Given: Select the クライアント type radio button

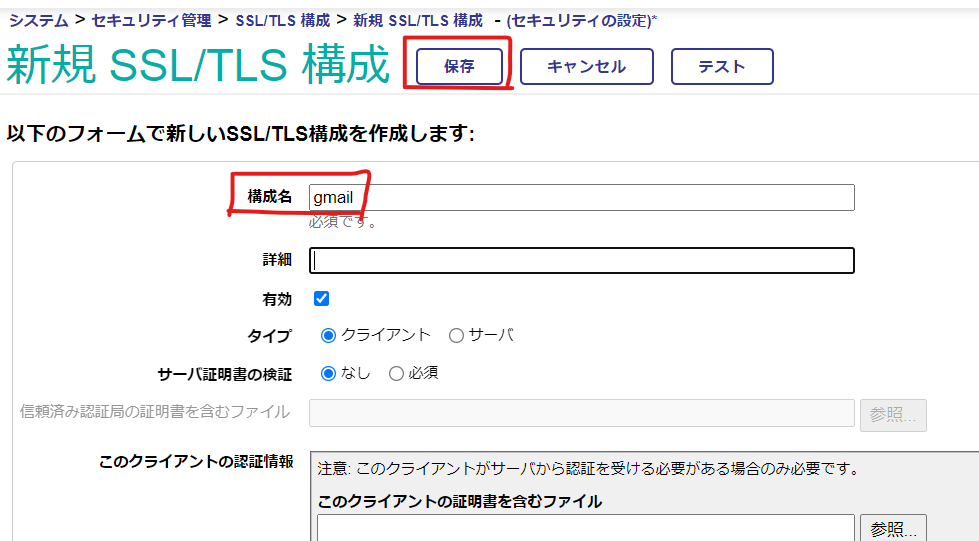Looking at the screenshot, I should click(x=328, y=336).
